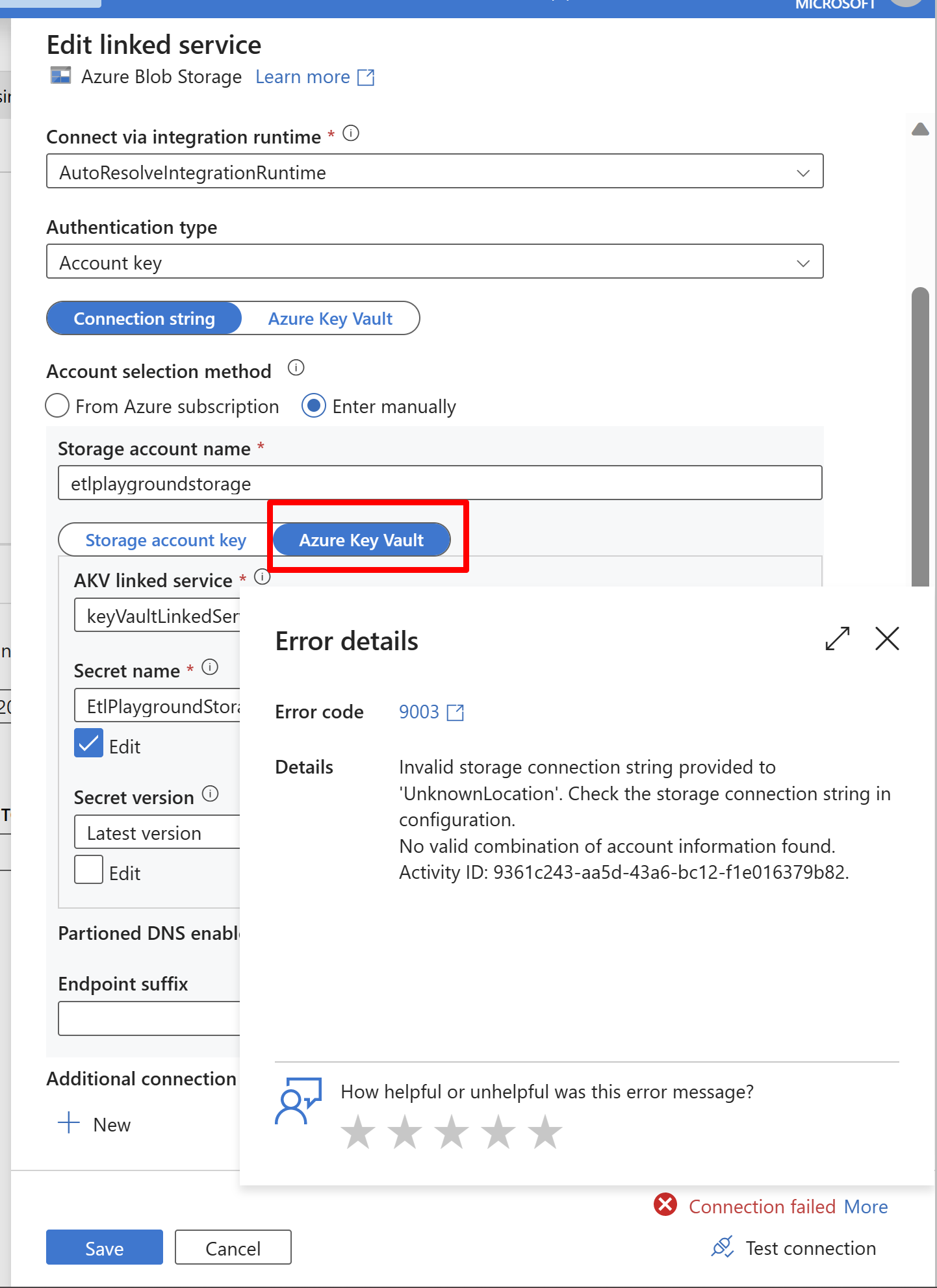Viewport: 937px width, 1288px height.
Task: Click the Error details heading
Action: click(347, 641)
